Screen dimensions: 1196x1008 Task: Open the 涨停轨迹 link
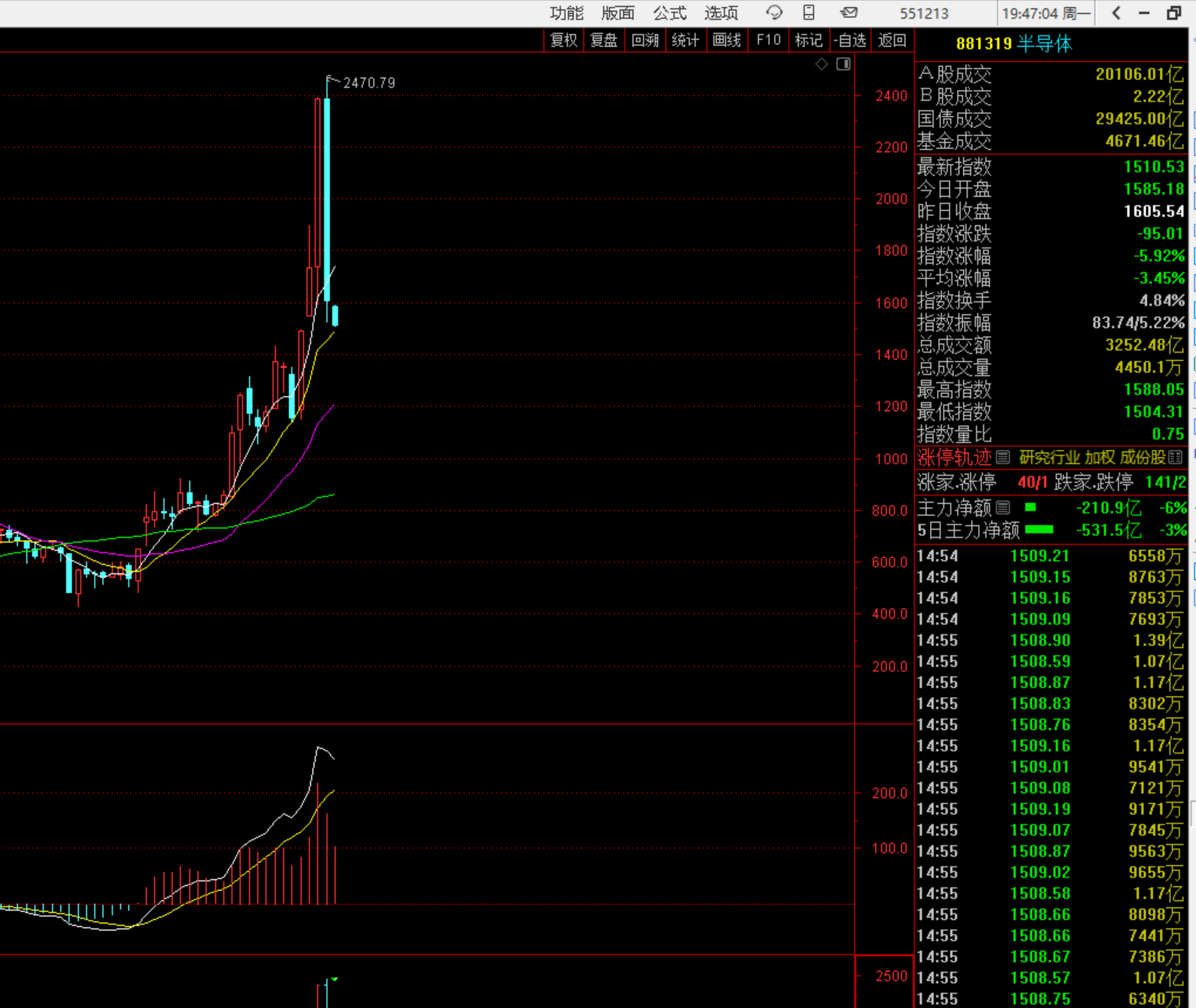click(x=954, y=457)
